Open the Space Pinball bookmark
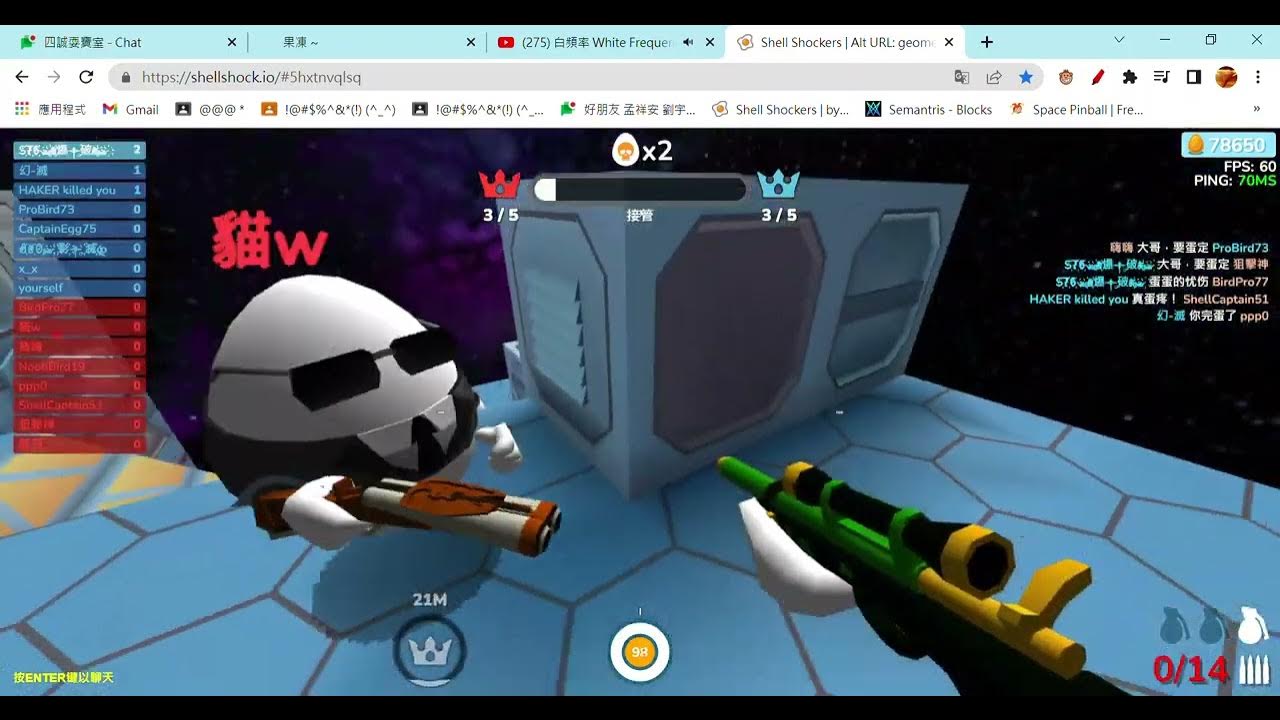 (1076, 110)
